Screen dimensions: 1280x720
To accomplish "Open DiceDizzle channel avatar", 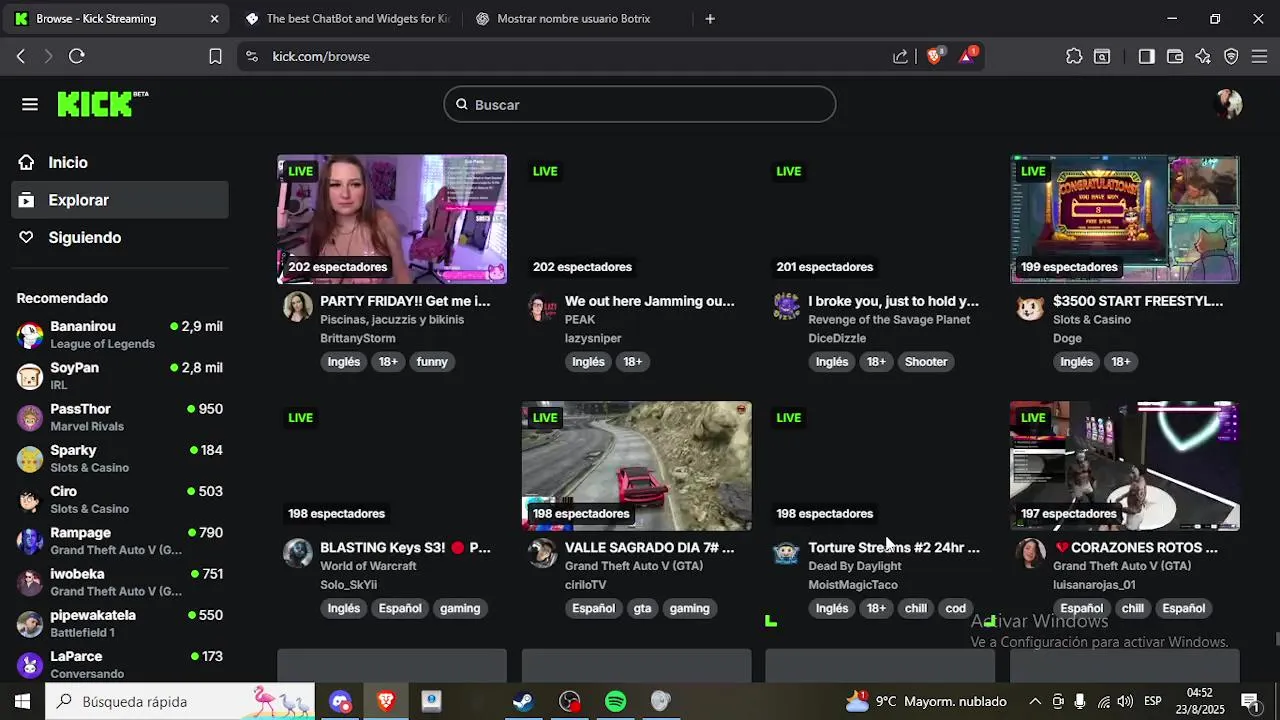I will 786,307.
